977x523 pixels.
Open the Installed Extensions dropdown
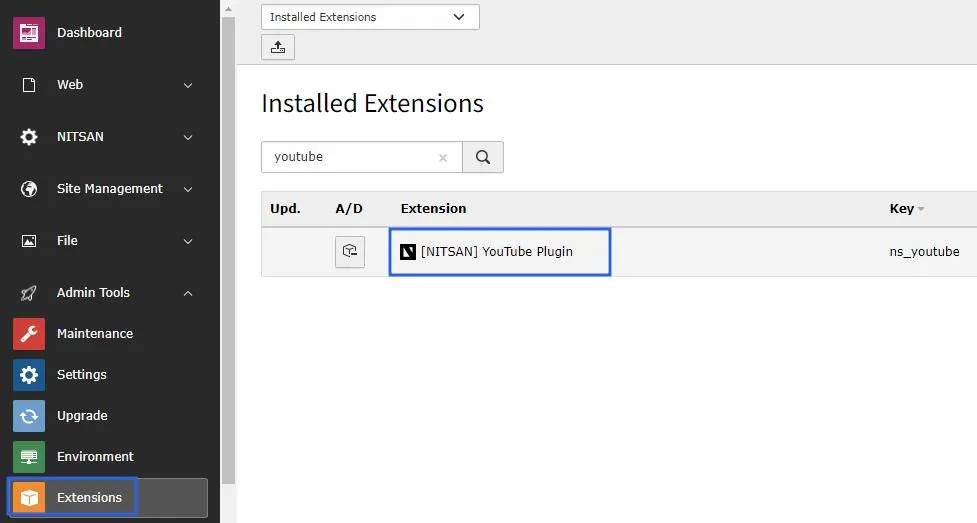pos(370,17)
